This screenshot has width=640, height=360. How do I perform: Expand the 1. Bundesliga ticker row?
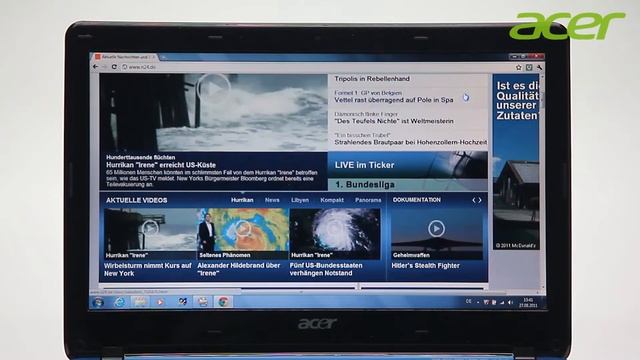pyautogui.click(x=407, y=184)
